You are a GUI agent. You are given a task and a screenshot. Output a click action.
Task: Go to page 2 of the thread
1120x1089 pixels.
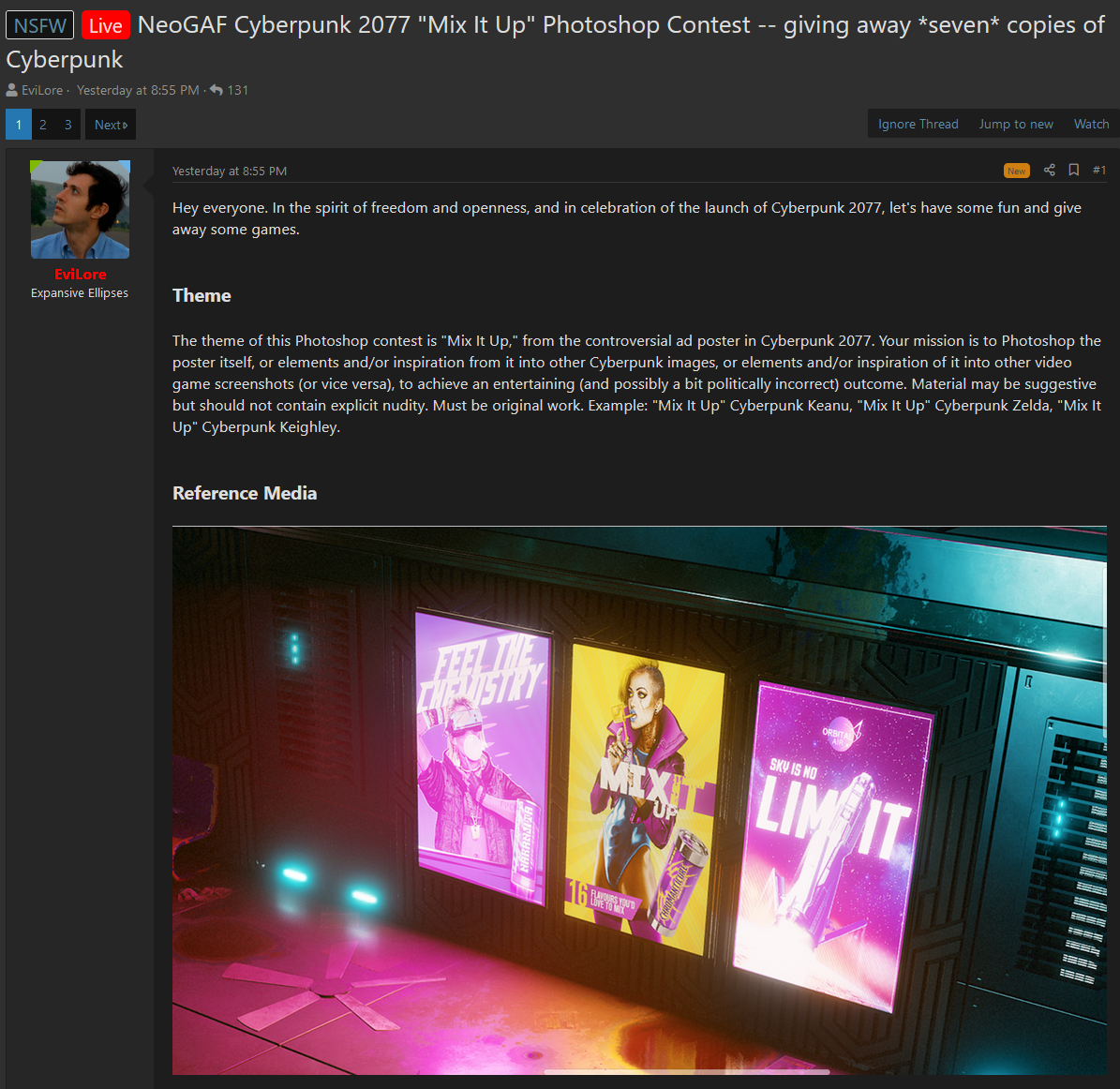pos(43,125)
